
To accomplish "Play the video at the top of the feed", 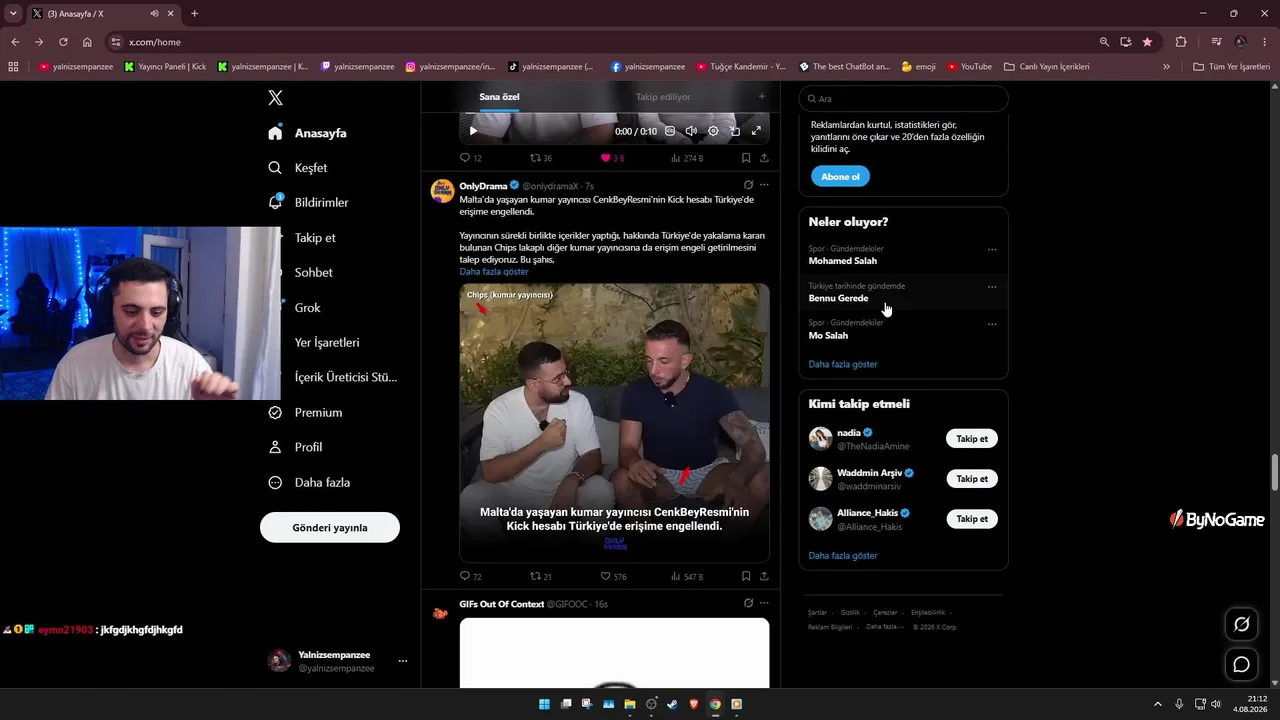I will tap(473, 131).
